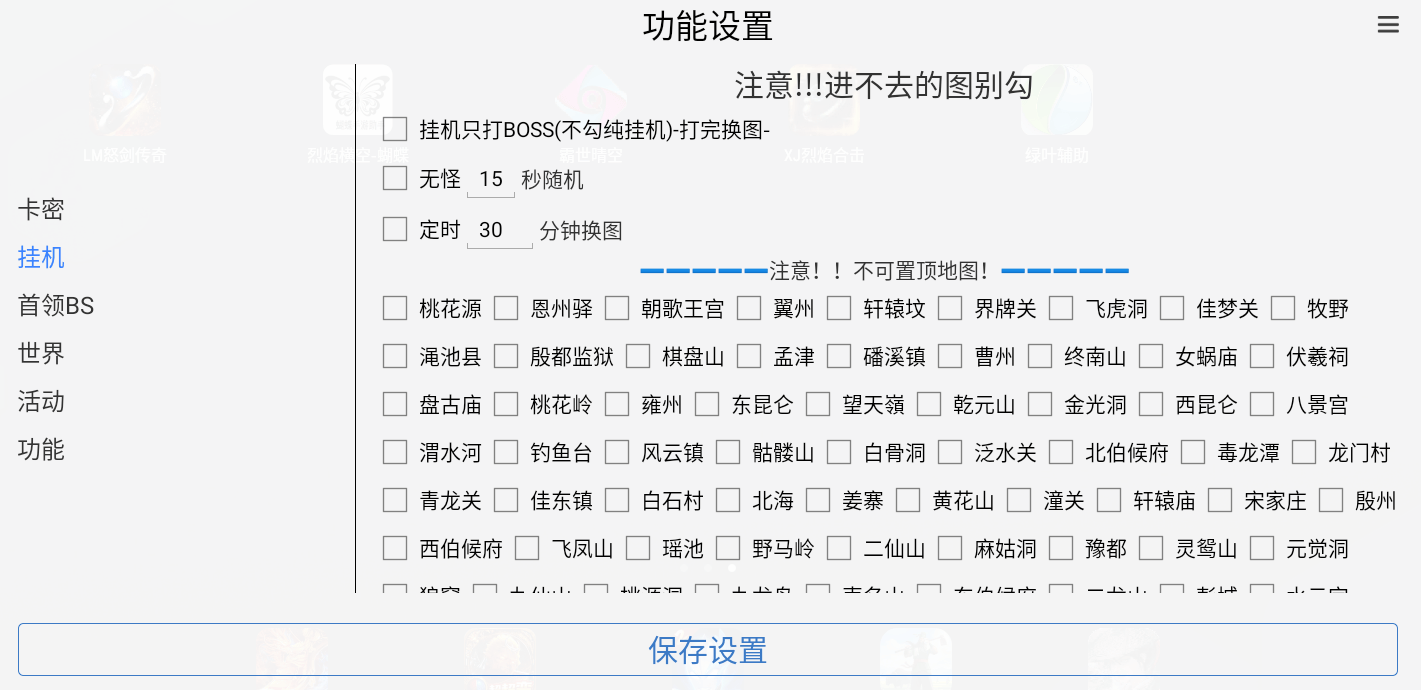The height and width of the screenshot is (690, 1421).
Task: Check the 西昆仑 checkbox
Action: (x=1151, y=404)
